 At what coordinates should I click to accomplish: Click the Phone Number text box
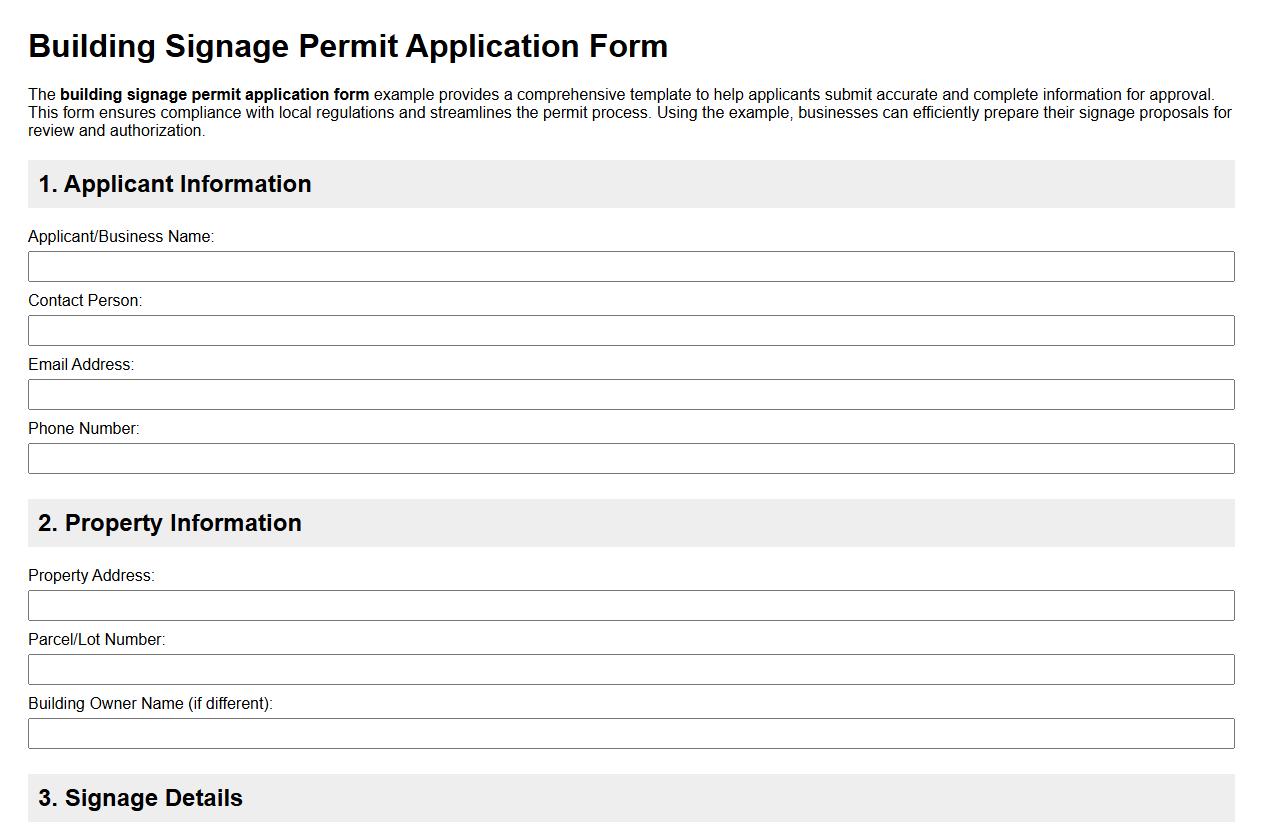click(x=631, y=458)
